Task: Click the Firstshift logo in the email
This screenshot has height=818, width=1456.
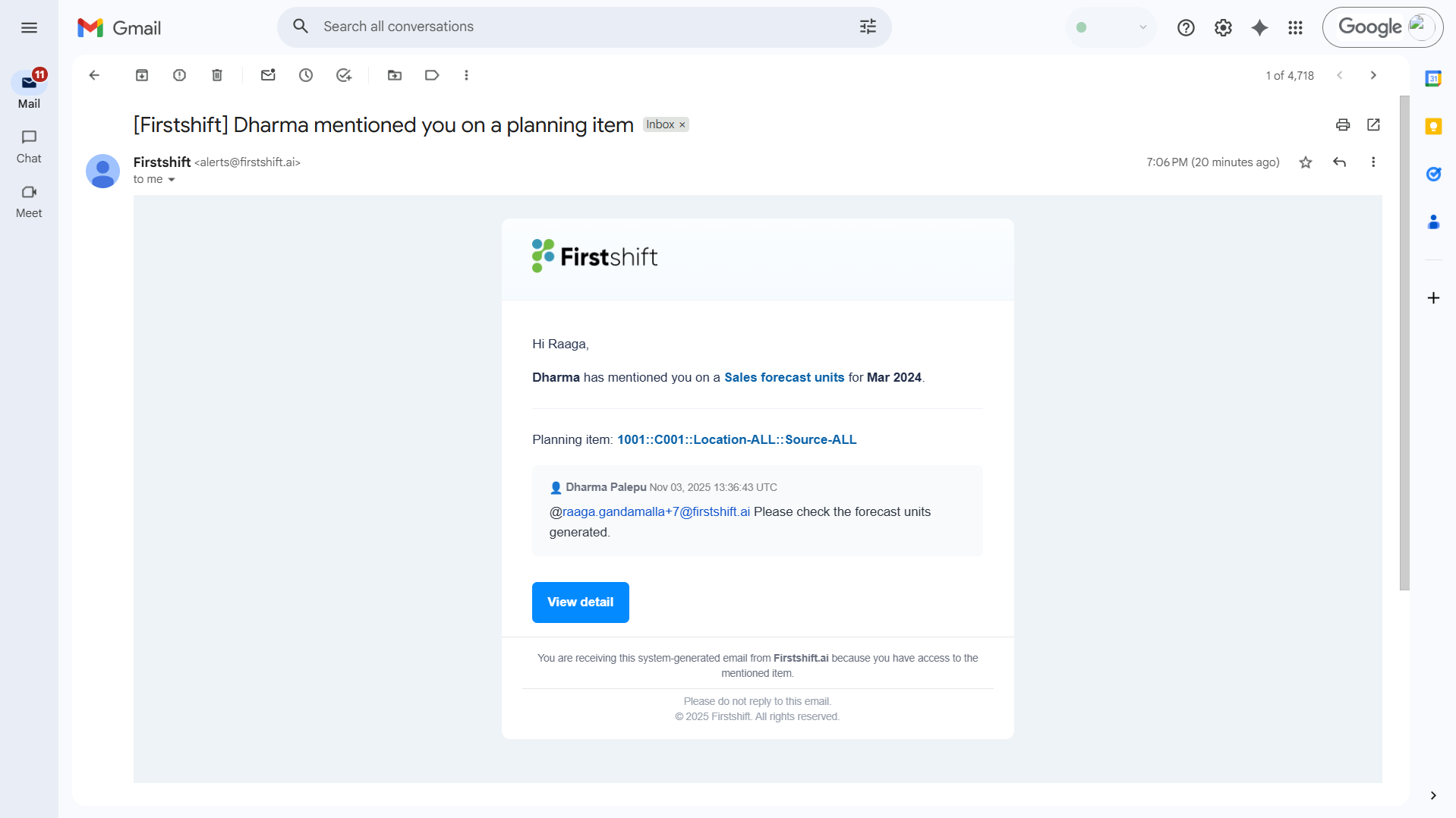Action: point(594,256)
